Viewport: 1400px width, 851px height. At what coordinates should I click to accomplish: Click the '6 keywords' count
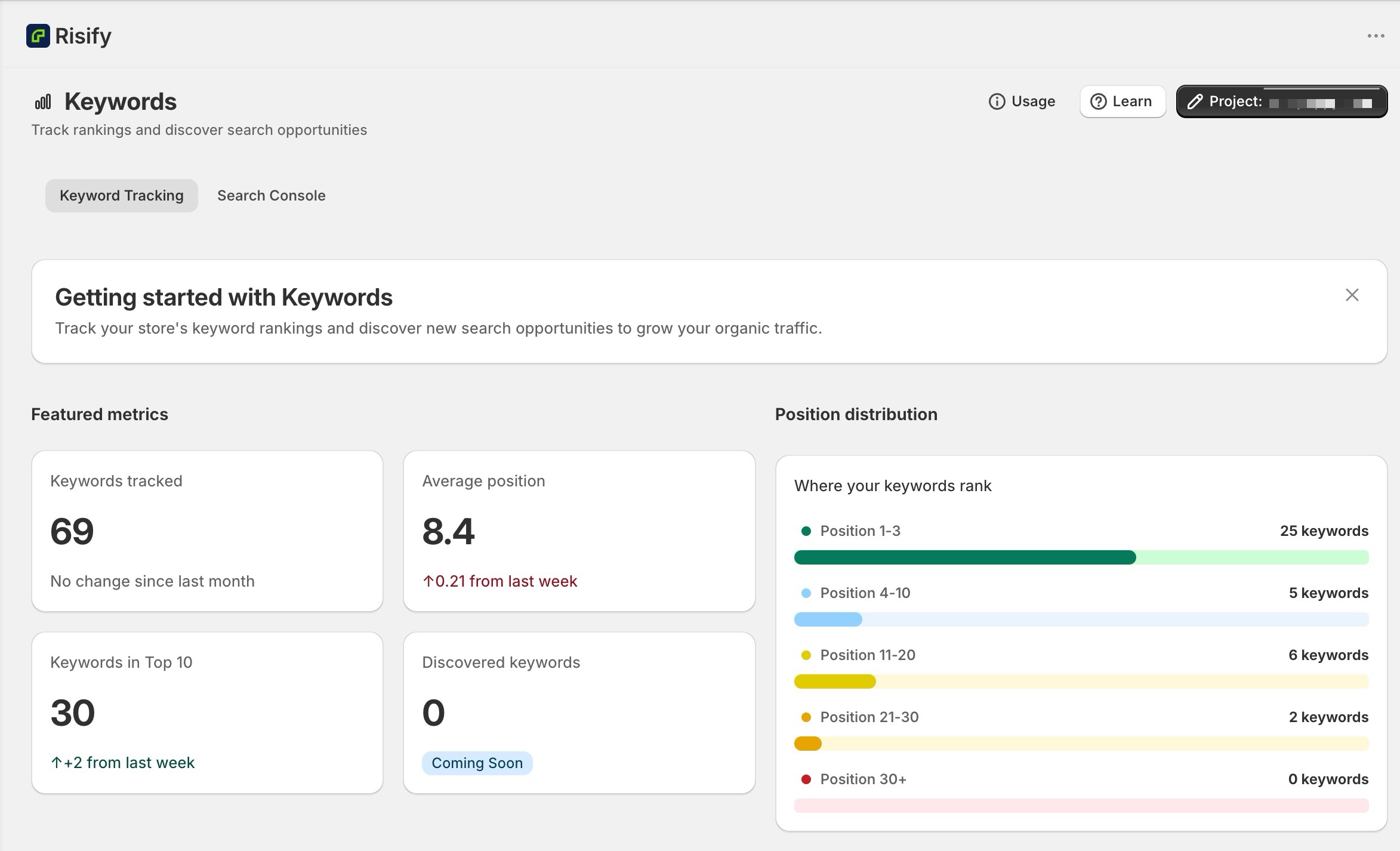coord(1328,655)
